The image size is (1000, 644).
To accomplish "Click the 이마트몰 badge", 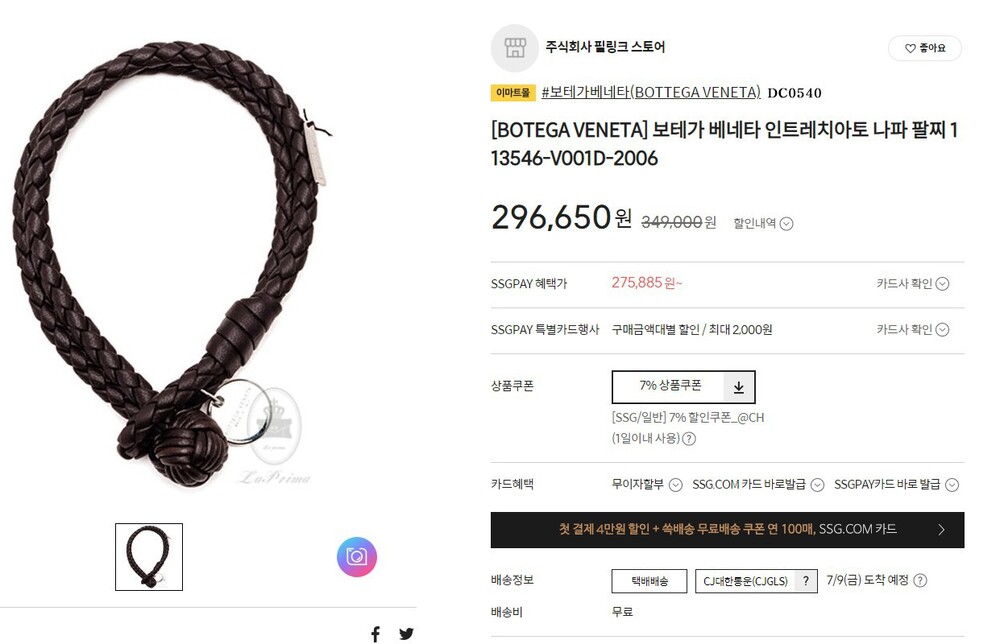I will (x=513, y=92).
